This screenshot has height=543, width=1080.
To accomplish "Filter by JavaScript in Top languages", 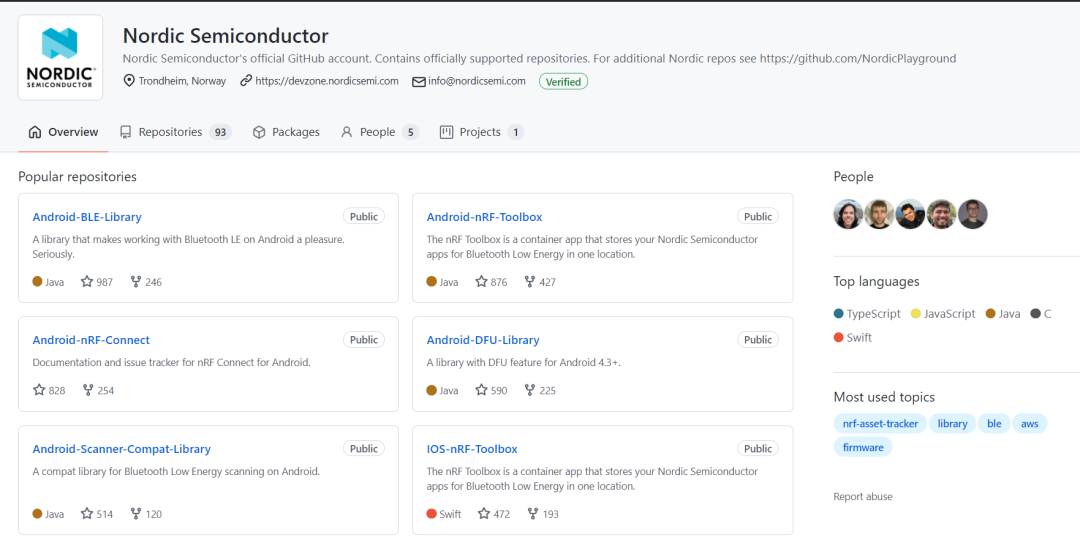I will (943, 314).
